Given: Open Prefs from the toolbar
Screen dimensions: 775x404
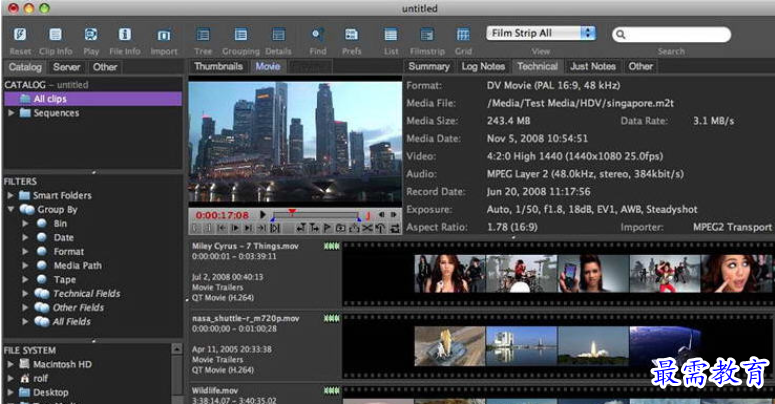Looking at the screenshot, I should click(x=351, y=35).
